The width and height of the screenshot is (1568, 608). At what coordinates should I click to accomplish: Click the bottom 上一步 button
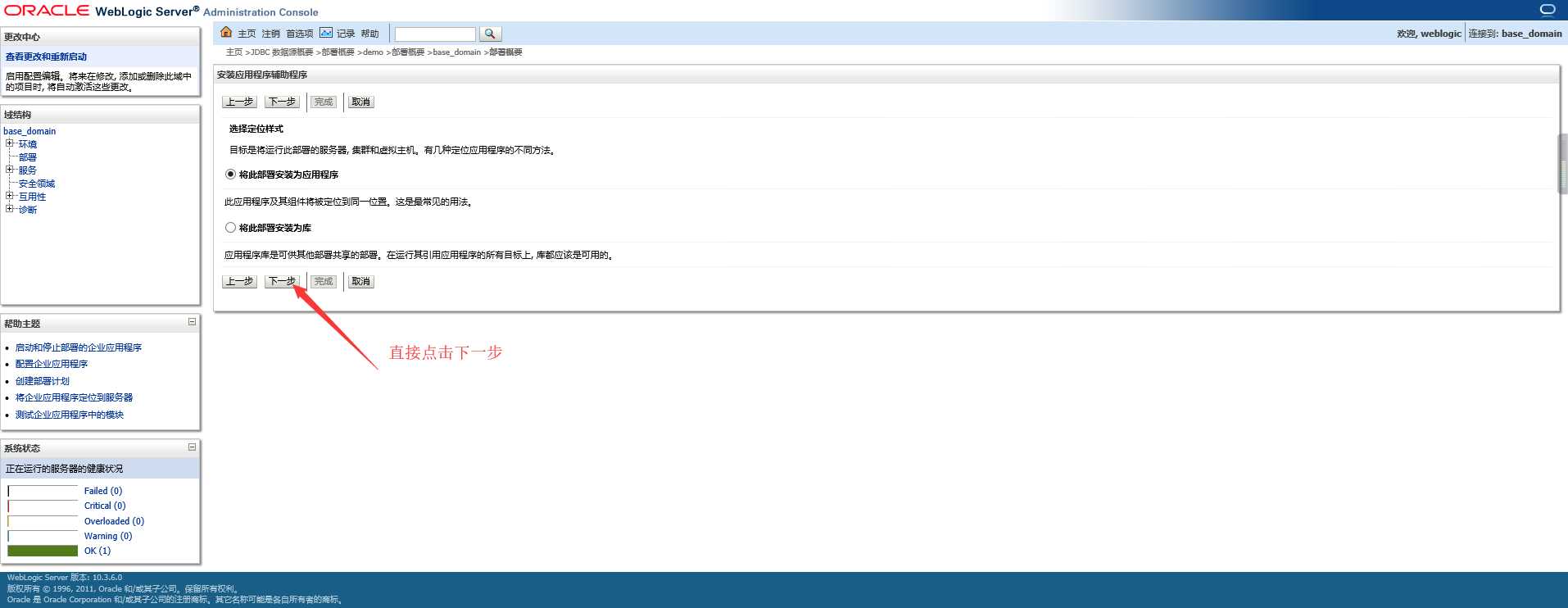pos(239,281)
